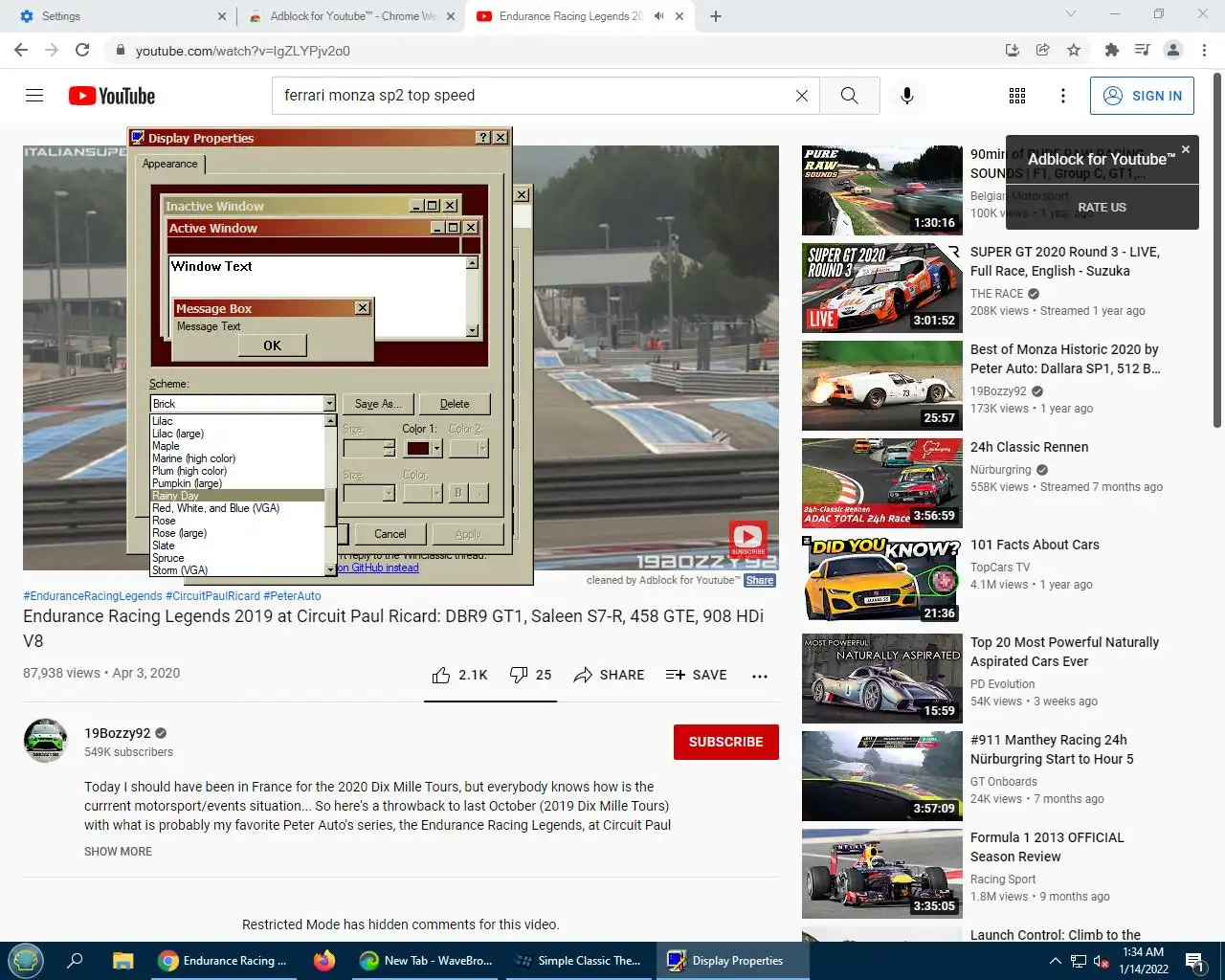Click the scheme list scrollbar up arrow
Image resolution: width=1225 pixels, height=980 pixels.
[x=330, y=421]
